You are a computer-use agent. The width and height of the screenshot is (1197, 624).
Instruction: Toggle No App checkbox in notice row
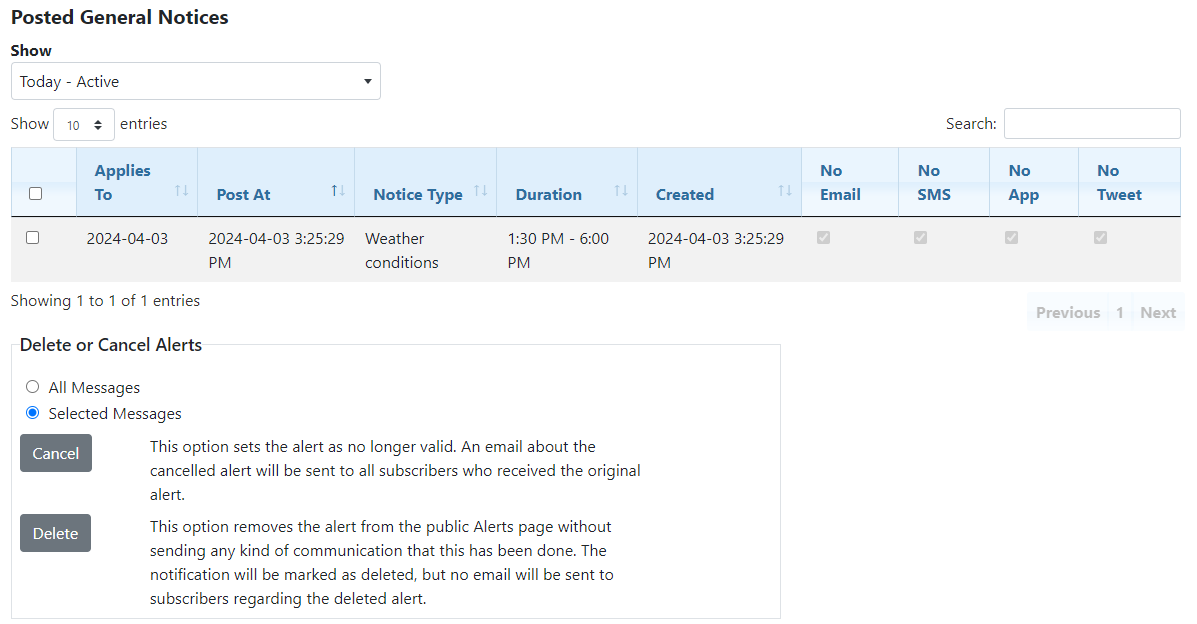pos(1011,238)
